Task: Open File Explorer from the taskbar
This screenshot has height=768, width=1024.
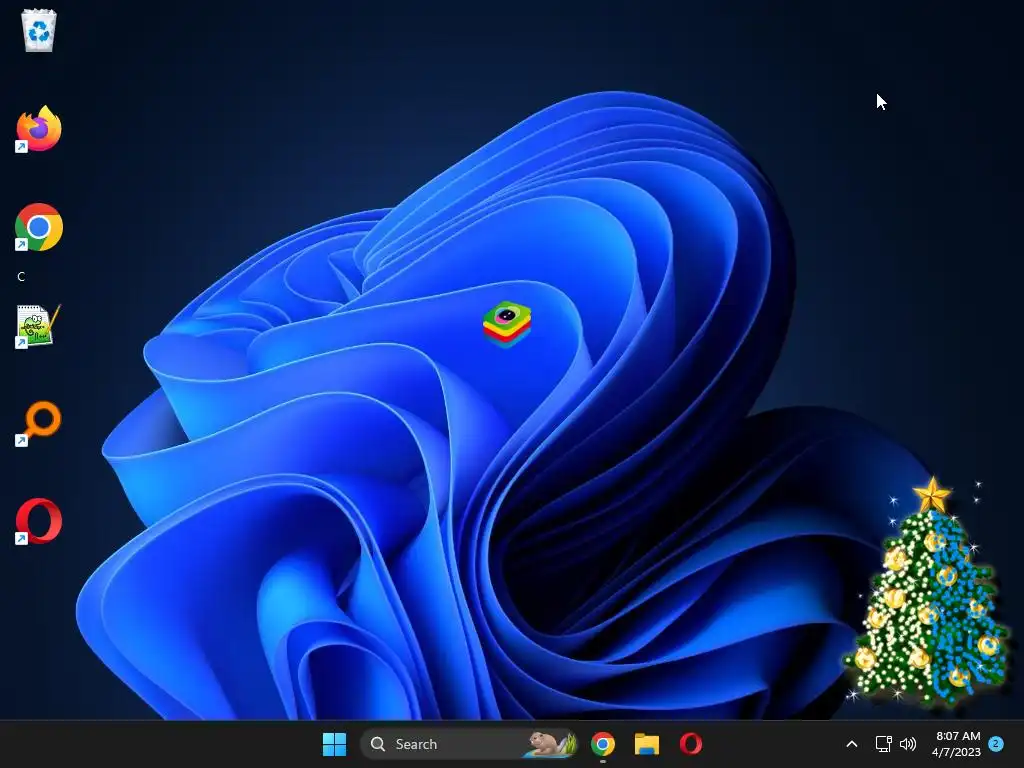Action: click(x=647, y=744)
